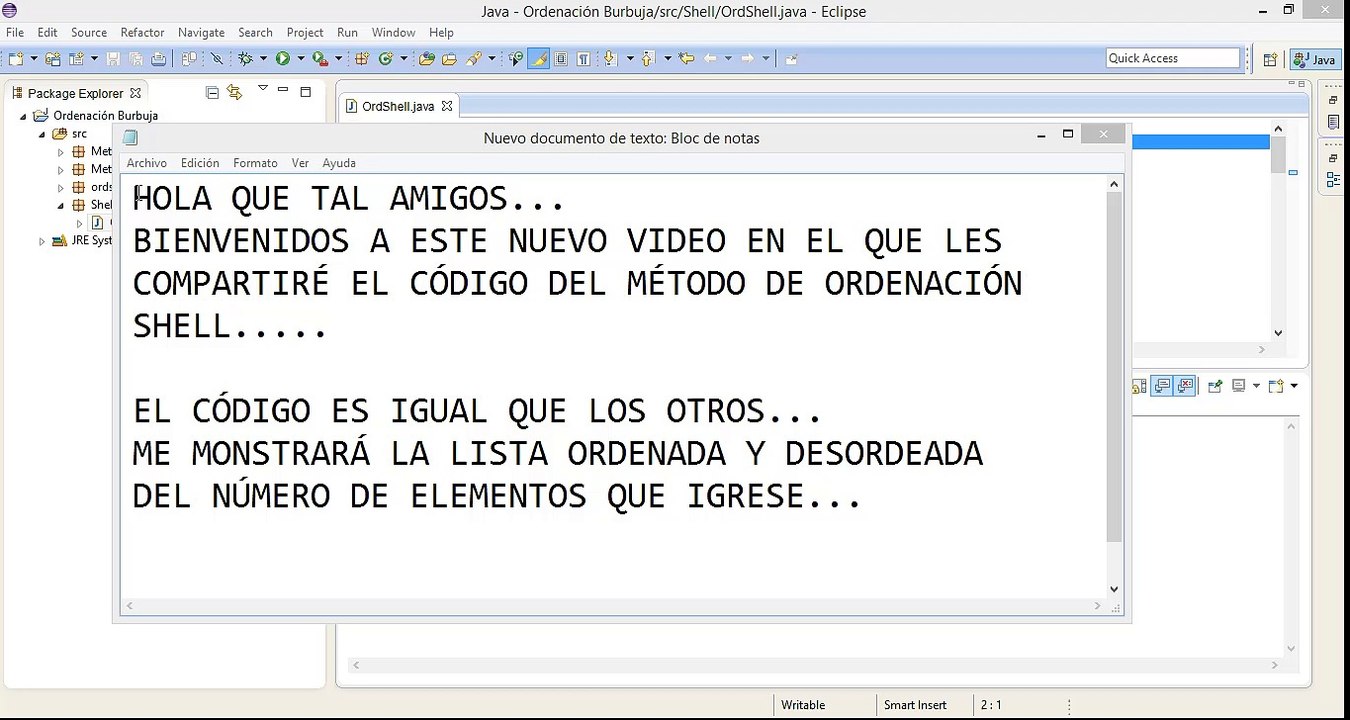Open Edición menu in Bloc de notas
The image size is (1350, 720).
pyautogui.click(x=200, y=163)
